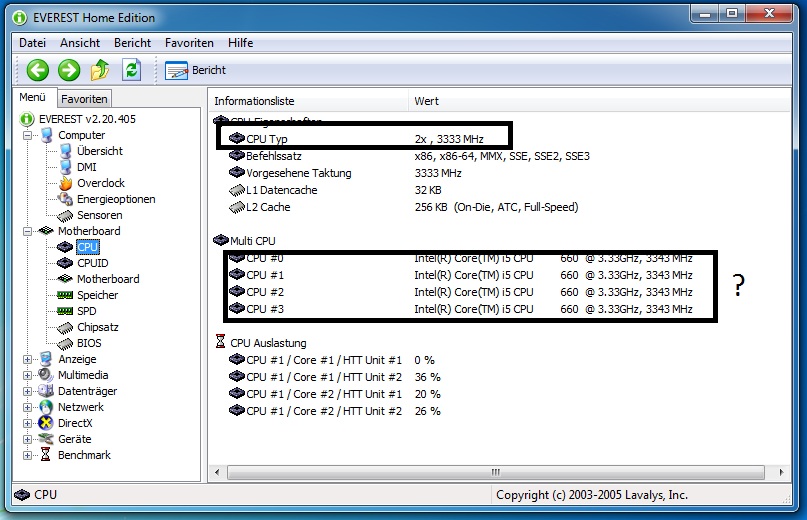Select the L2 Cache row
This screenshot has width=807, height=520.
coord(404,207)
